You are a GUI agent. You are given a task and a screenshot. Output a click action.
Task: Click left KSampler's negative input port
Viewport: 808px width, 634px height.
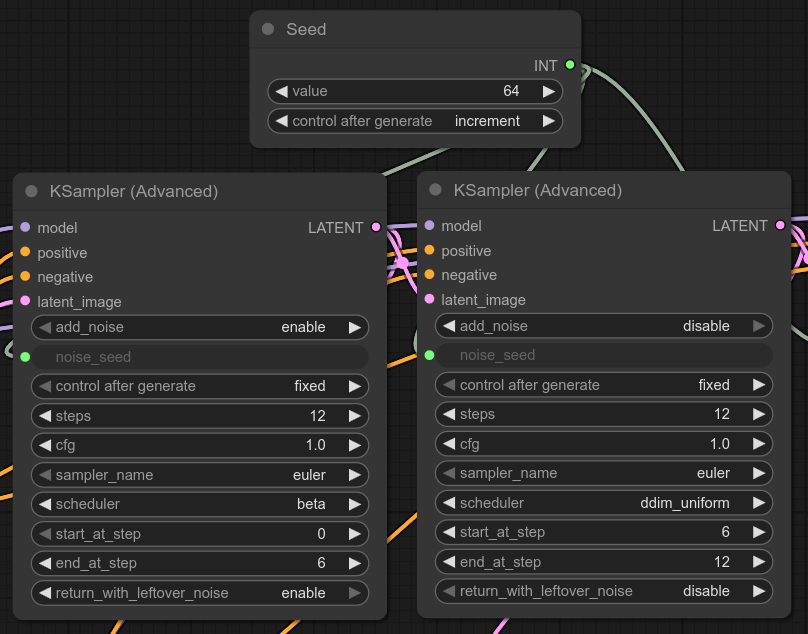tap(25, 276)
